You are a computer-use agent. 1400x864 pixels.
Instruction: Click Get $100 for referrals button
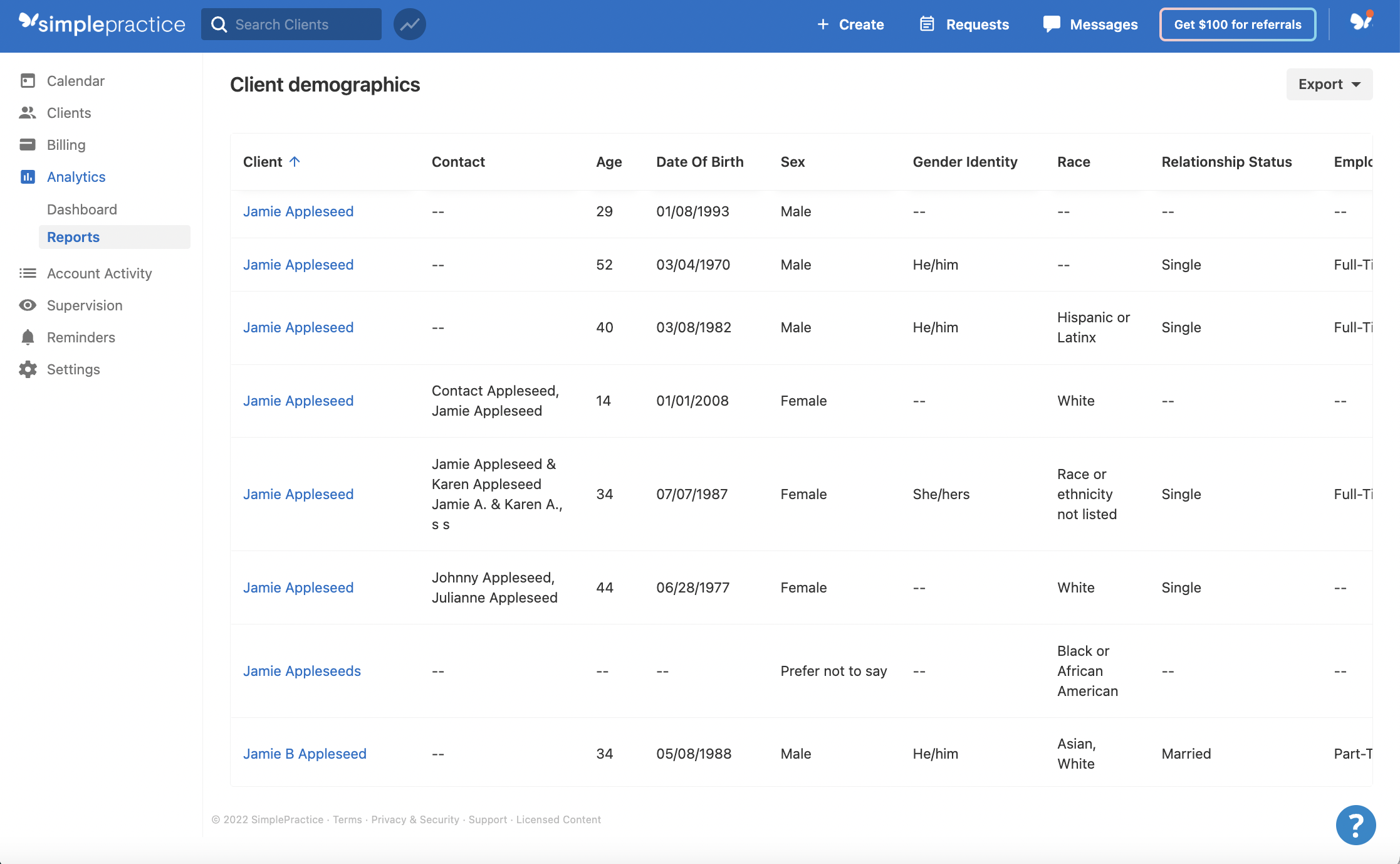pos(1237,24)
